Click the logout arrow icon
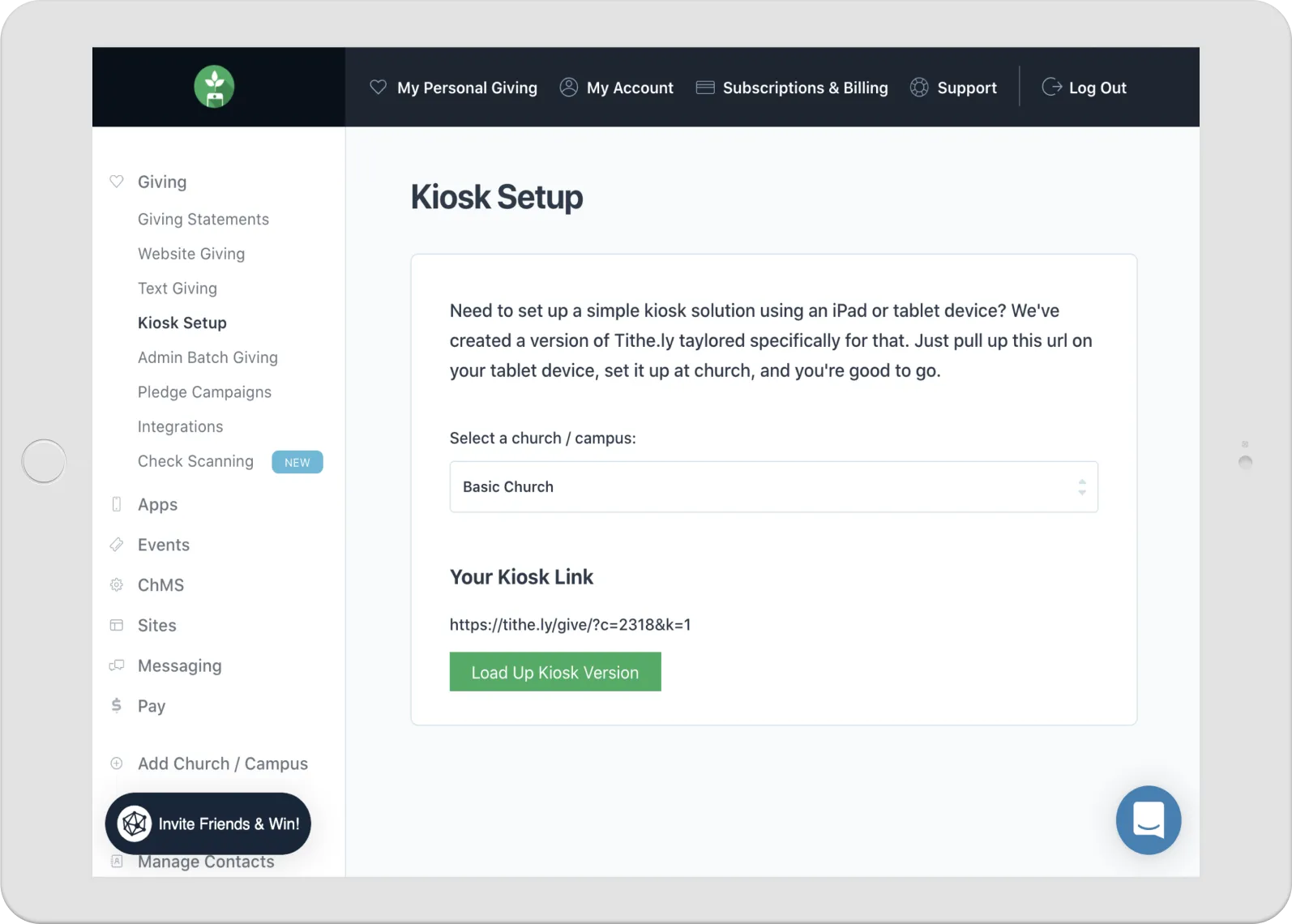The image size is (1292, 924). pos(1052,87)
